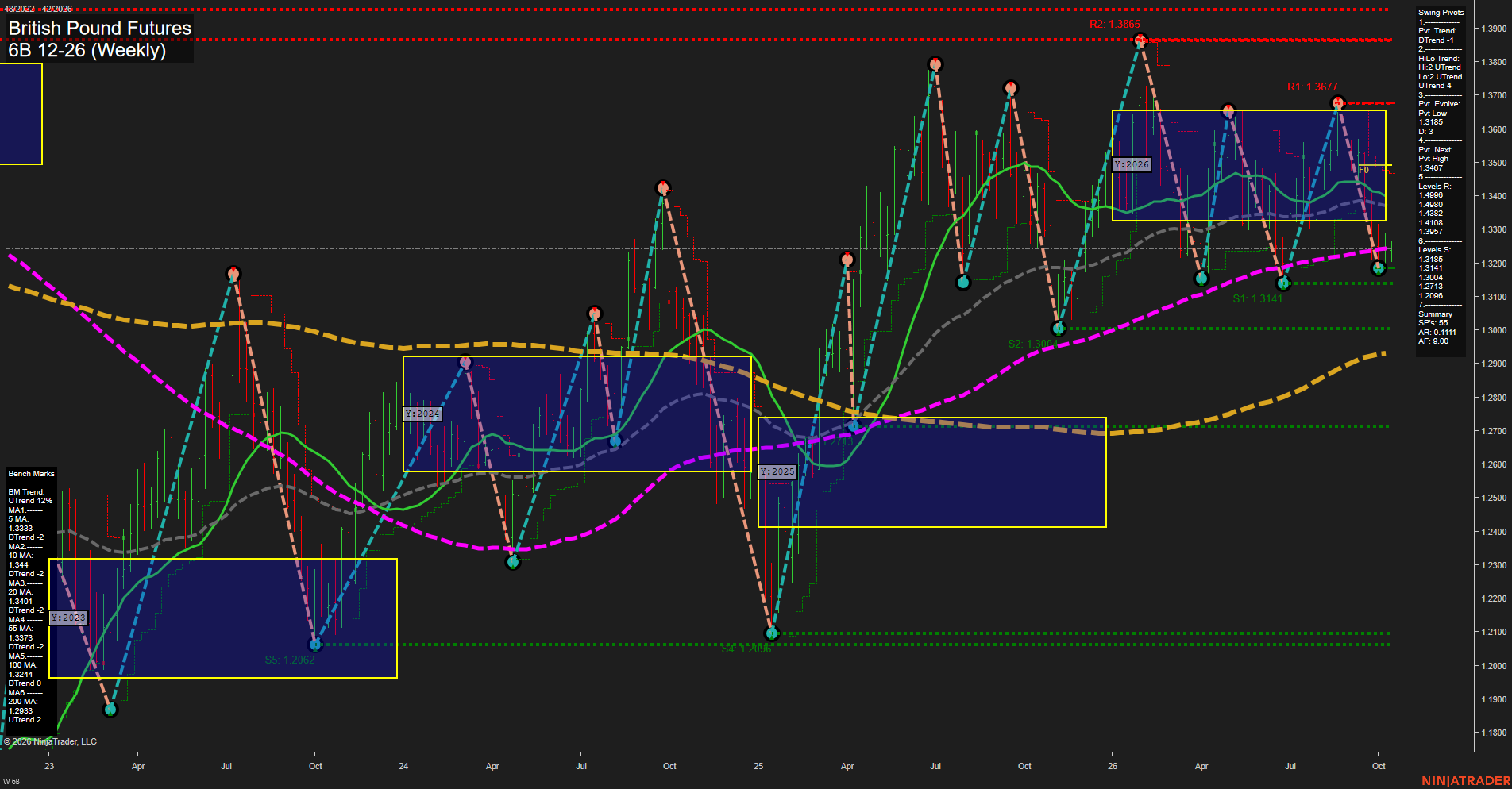Select the 20 MA value 1.3401
The image size is (1512, 789).
(21, 602)
